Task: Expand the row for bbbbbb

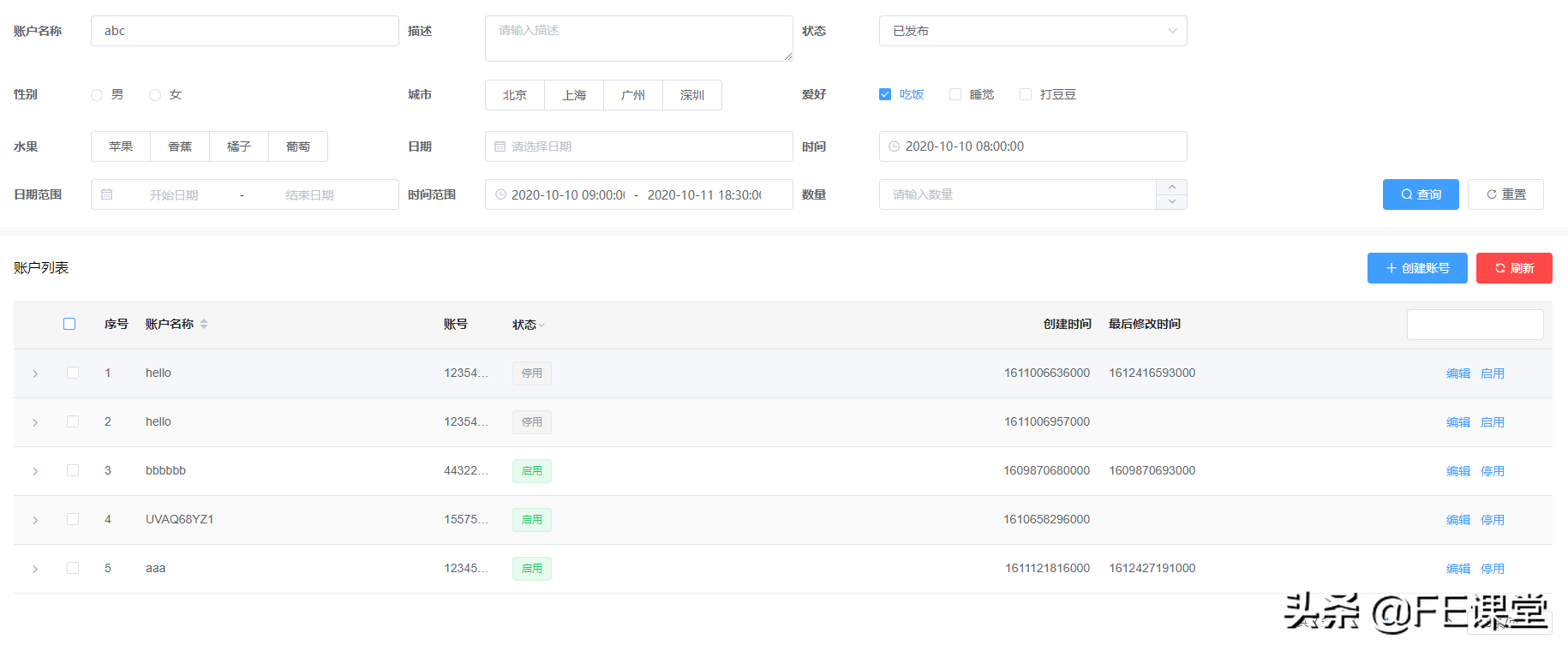Action: pyautogui.click(x=35, y=471)
